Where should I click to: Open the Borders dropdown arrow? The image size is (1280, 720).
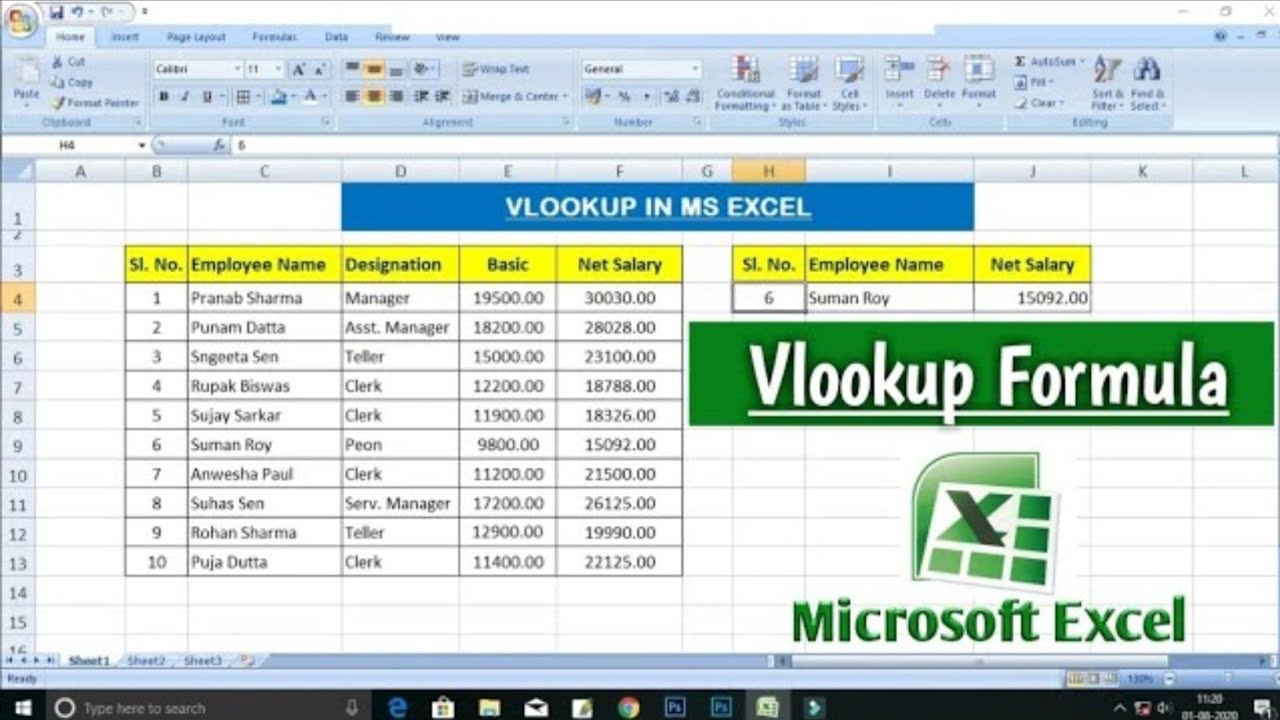point(257,97)
